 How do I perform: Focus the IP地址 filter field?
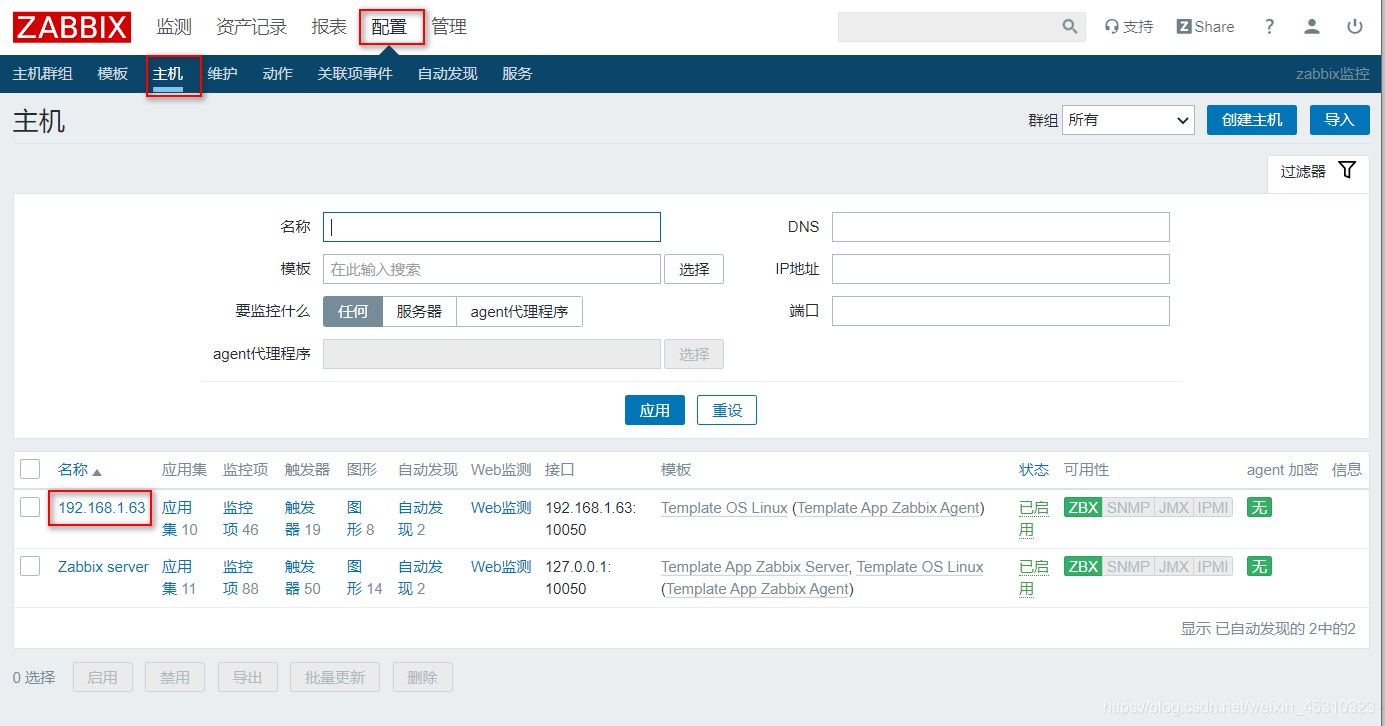click(x=1001, y=269)
